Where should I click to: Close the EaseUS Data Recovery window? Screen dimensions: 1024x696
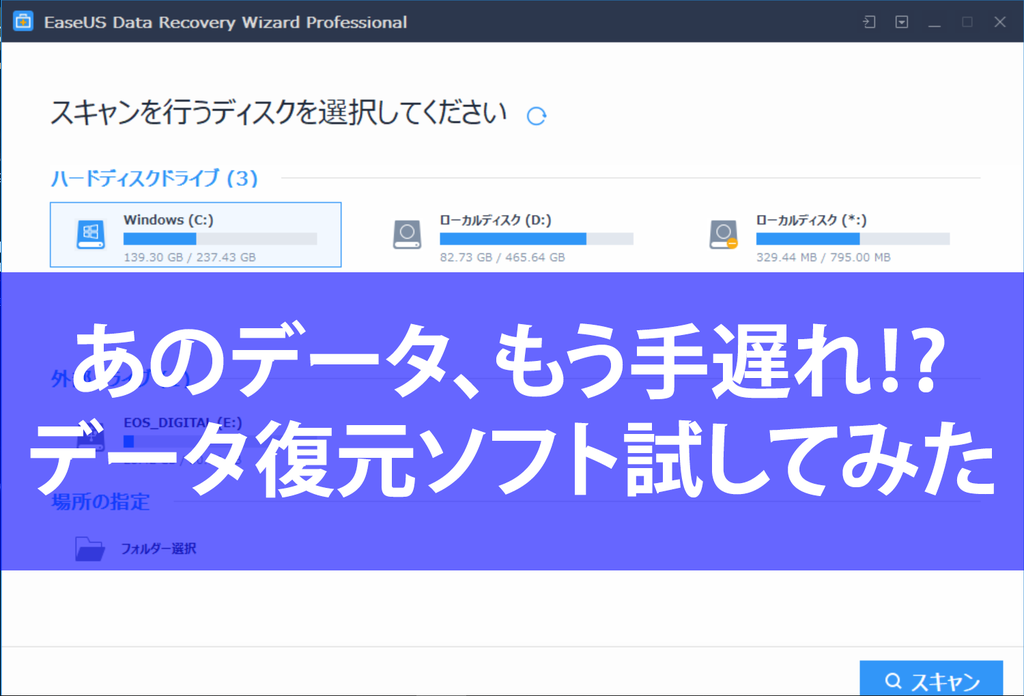[1000, 22]
